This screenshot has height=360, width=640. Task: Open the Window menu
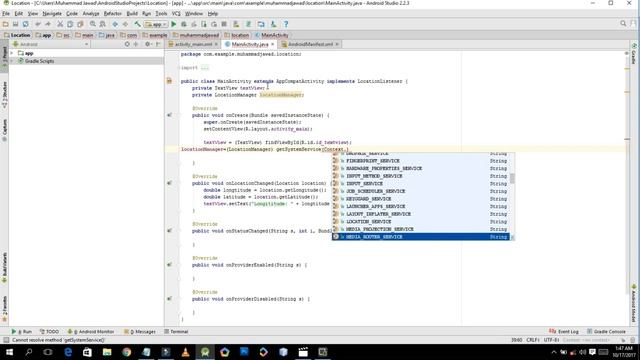tap(193, 13)
